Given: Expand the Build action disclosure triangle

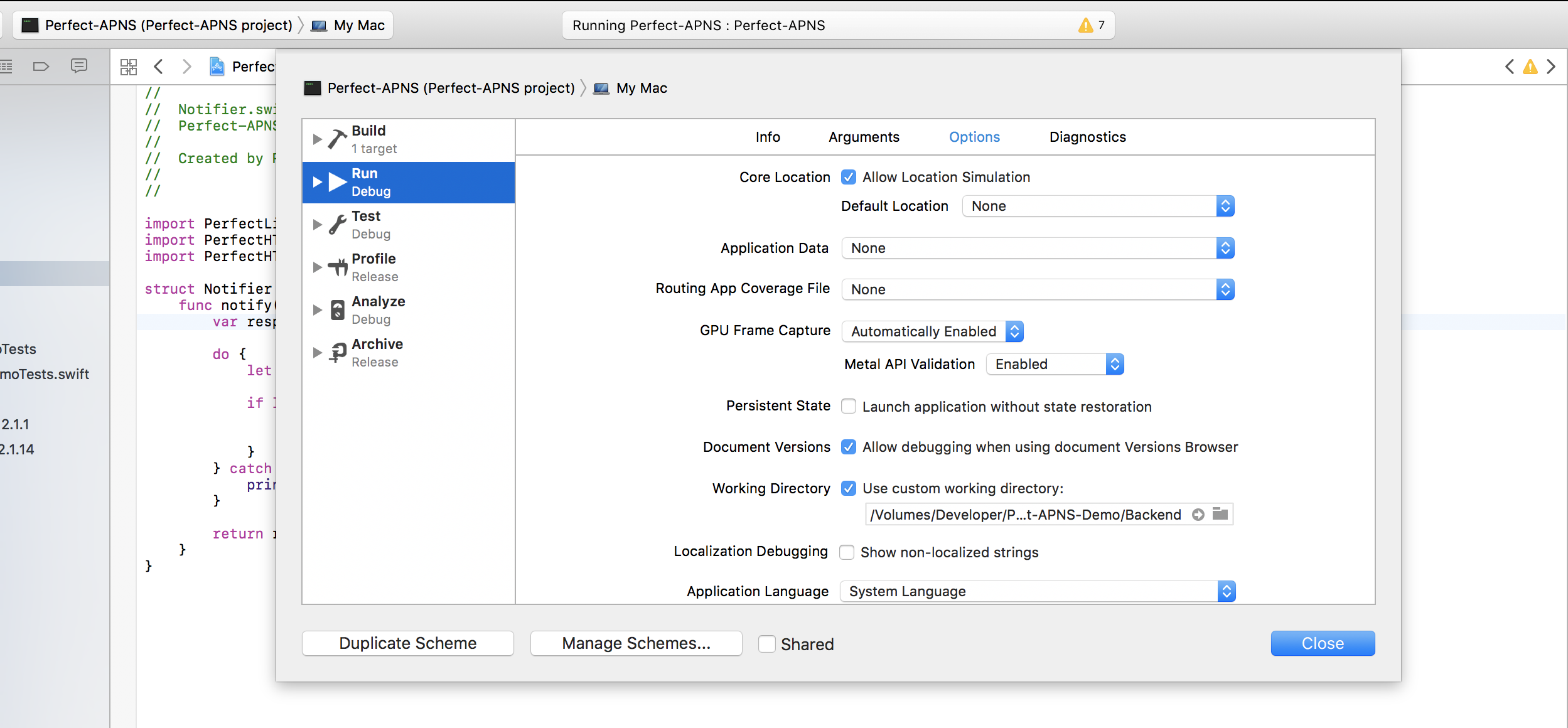Looking at the screenshot, I should coord(318,139).
